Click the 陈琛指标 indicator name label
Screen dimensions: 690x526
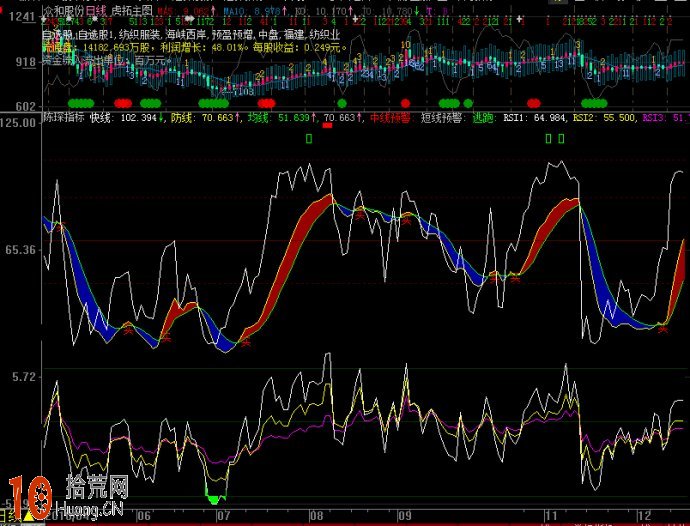[63, 118]
